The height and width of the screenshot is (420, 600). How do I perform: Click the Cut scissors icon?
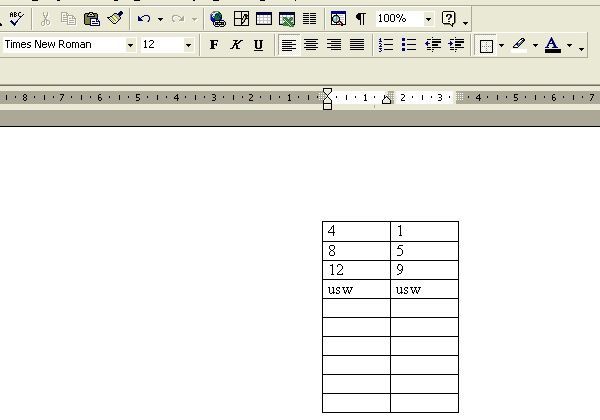pyautogui.click(x=46, y=18)
